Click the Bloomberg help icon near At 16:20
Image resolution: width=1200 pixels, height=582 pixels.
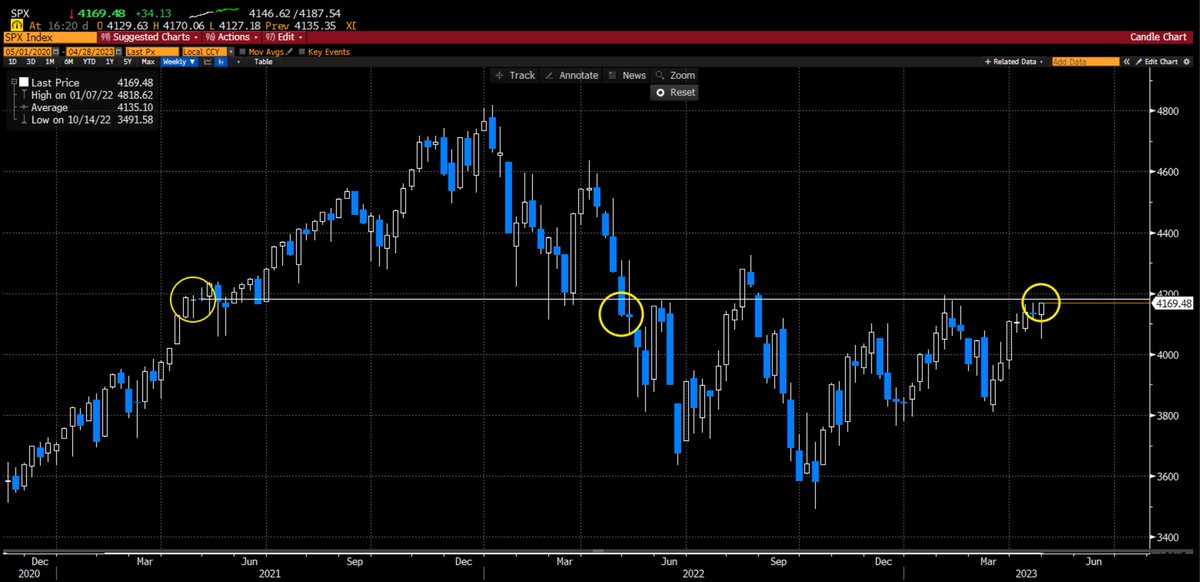pyautogui.click(x=17, y=25)
